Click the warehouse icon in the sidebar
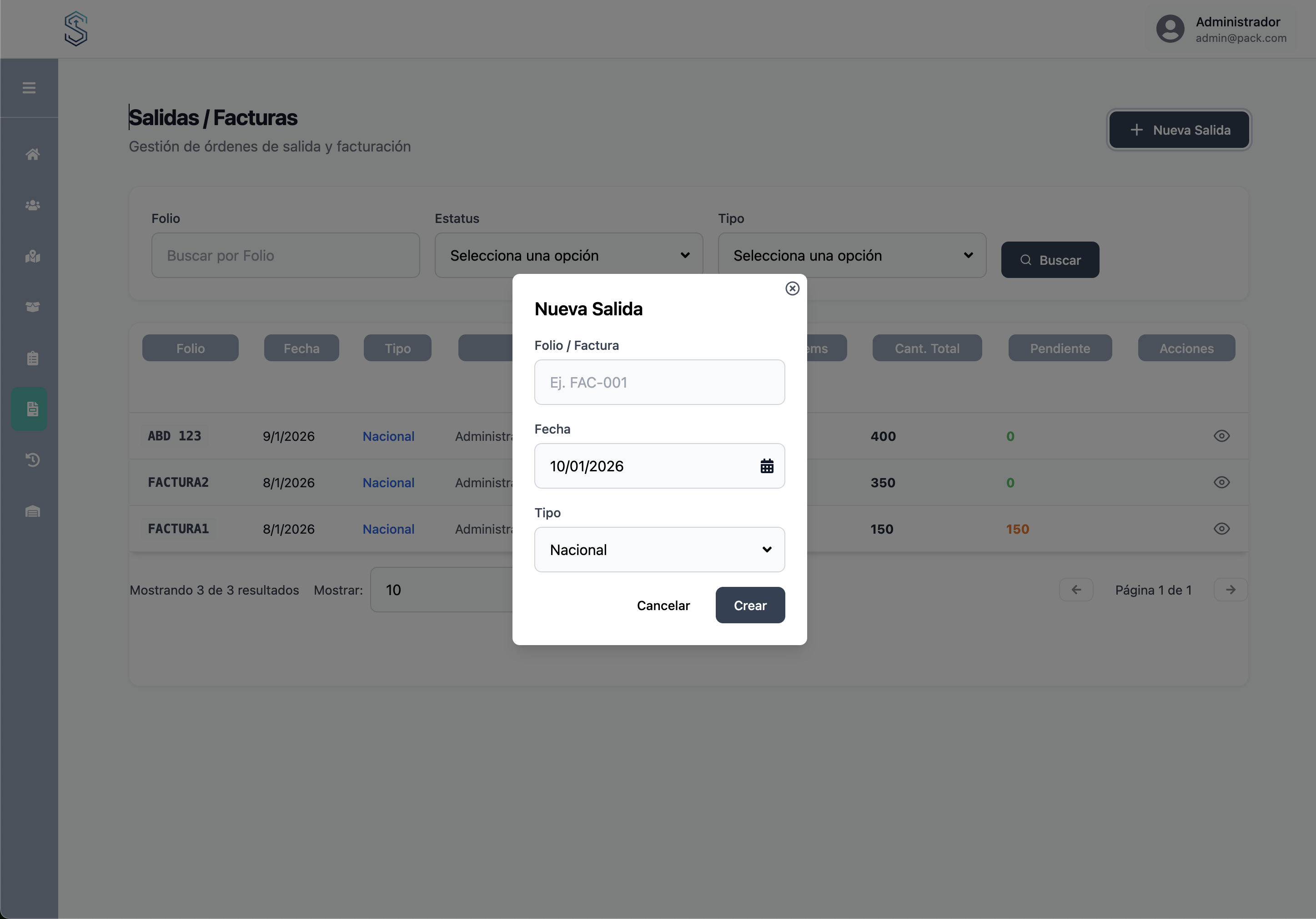 coord(33,511)
